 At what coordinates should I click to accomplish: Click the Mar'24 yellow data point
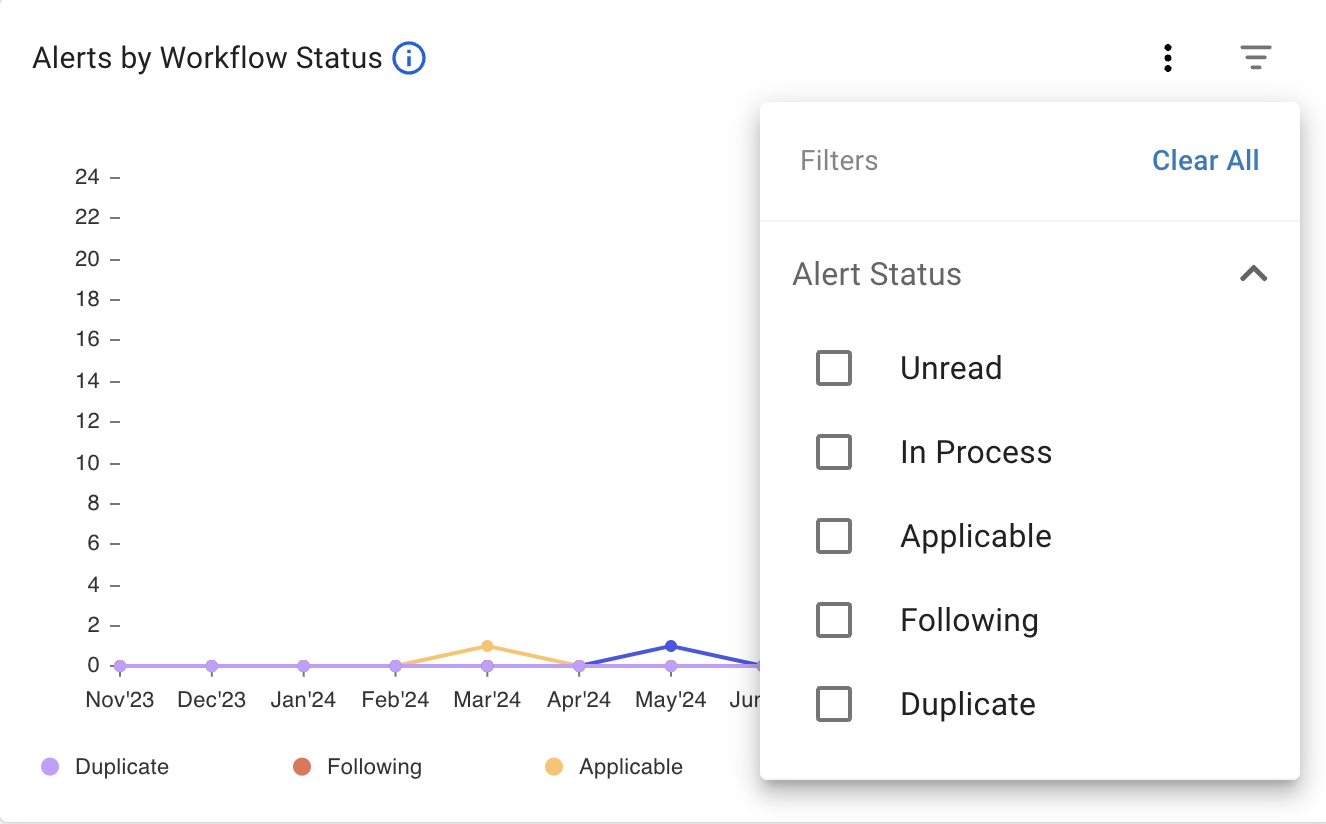tap(487, 646)
